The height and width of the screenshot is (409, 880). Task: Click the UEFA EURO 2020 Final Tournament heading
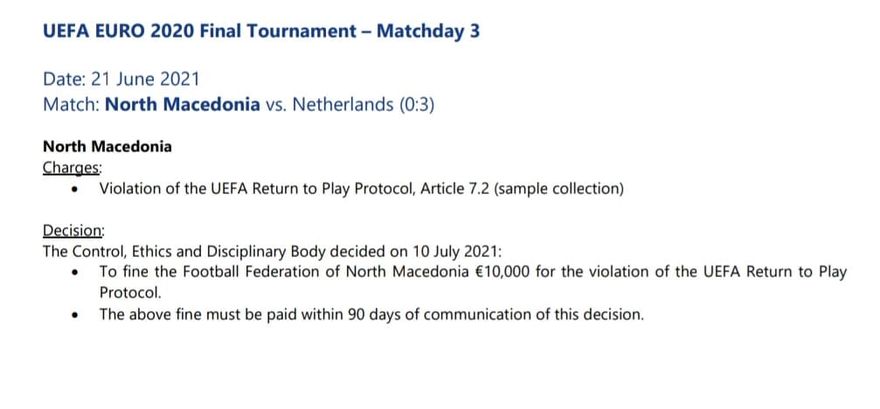pos(261,31)
